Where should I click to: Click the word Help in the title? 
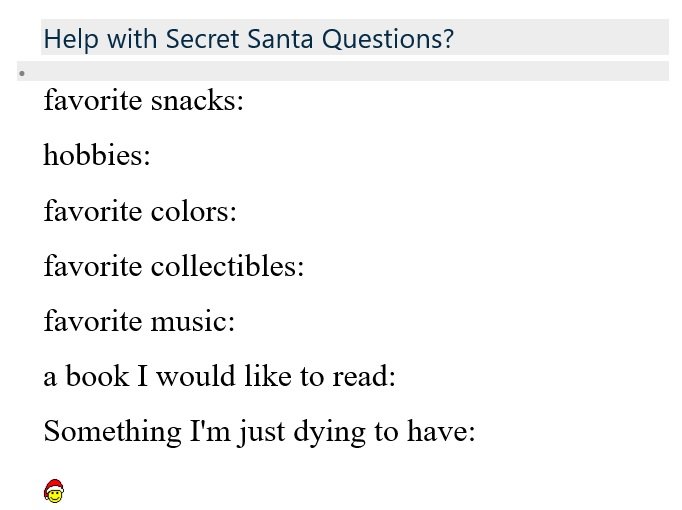coord(71,40)
